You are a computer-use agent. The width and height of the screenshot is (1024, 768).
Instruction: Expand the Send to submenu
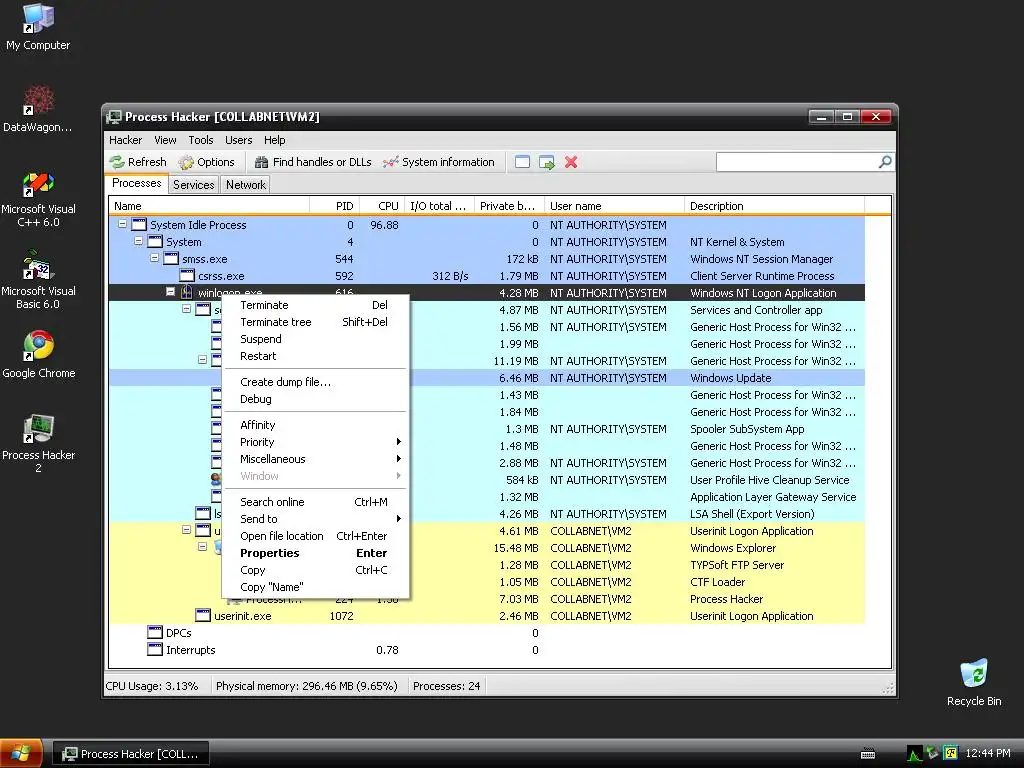pyautogui.click(x=315, y=519)
